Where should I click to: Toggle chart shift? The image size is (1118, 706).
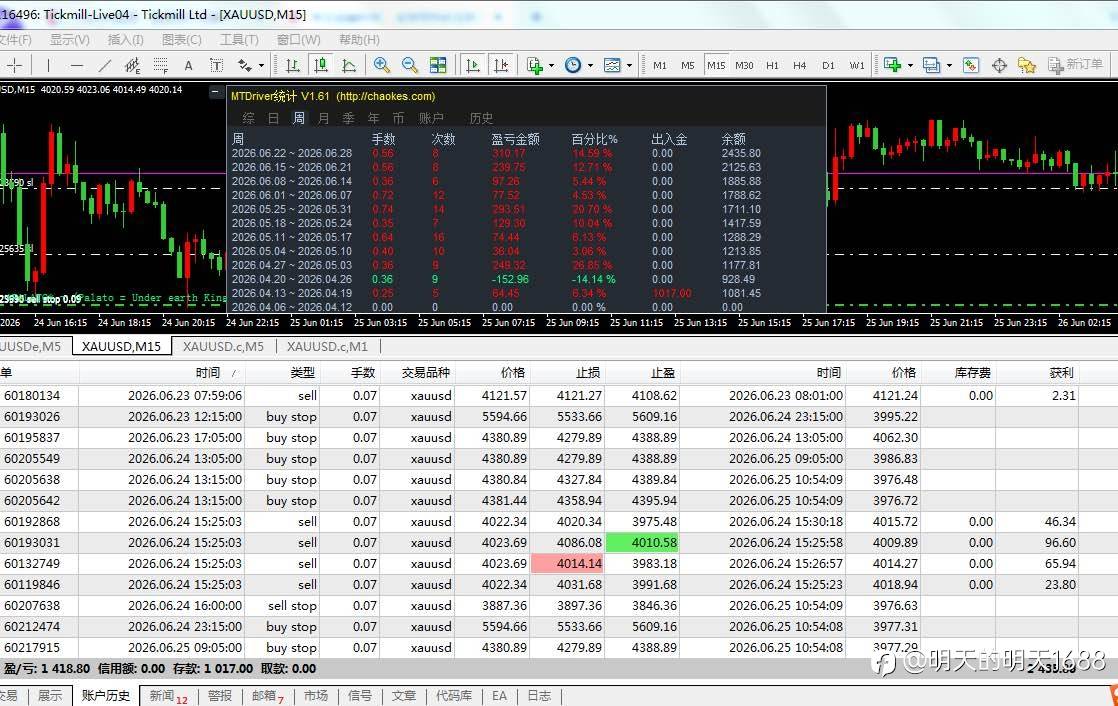pos(501,66)
